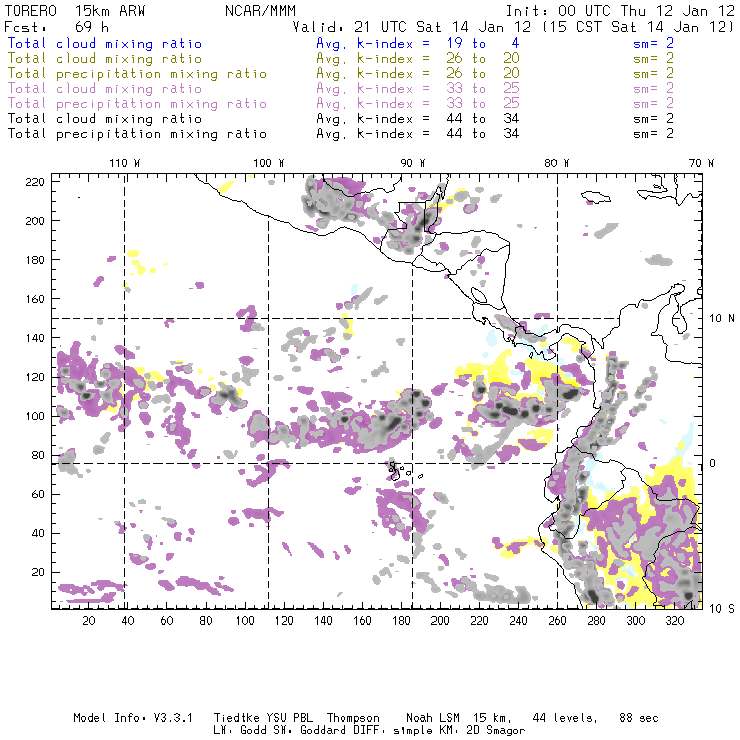The image size is (740, 740).
Task: Click the vertical axis tick label '180'
Action: tap(35, 260)
